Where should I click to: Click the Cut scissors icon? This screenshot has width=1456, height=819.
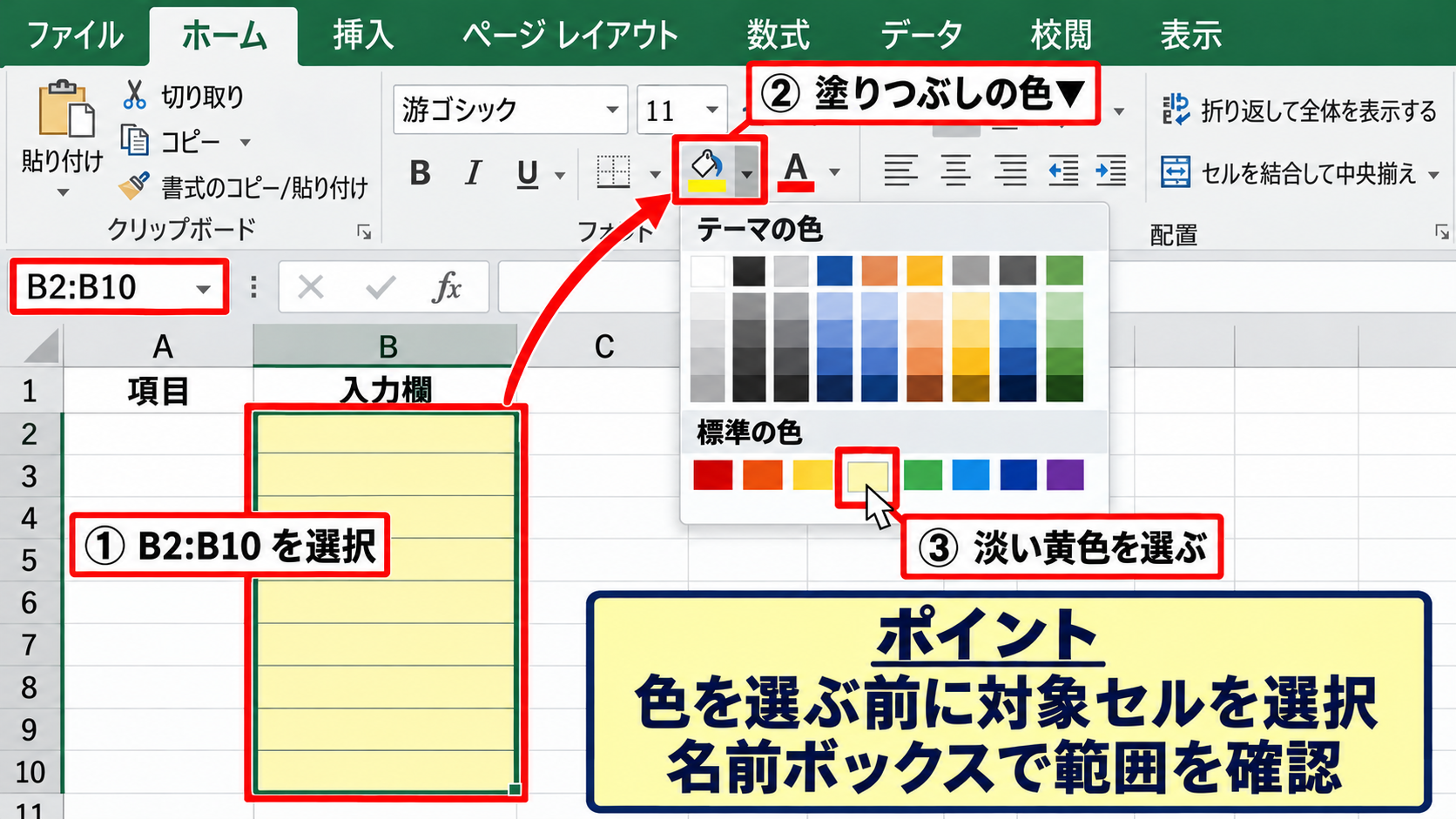pos(134,95)
